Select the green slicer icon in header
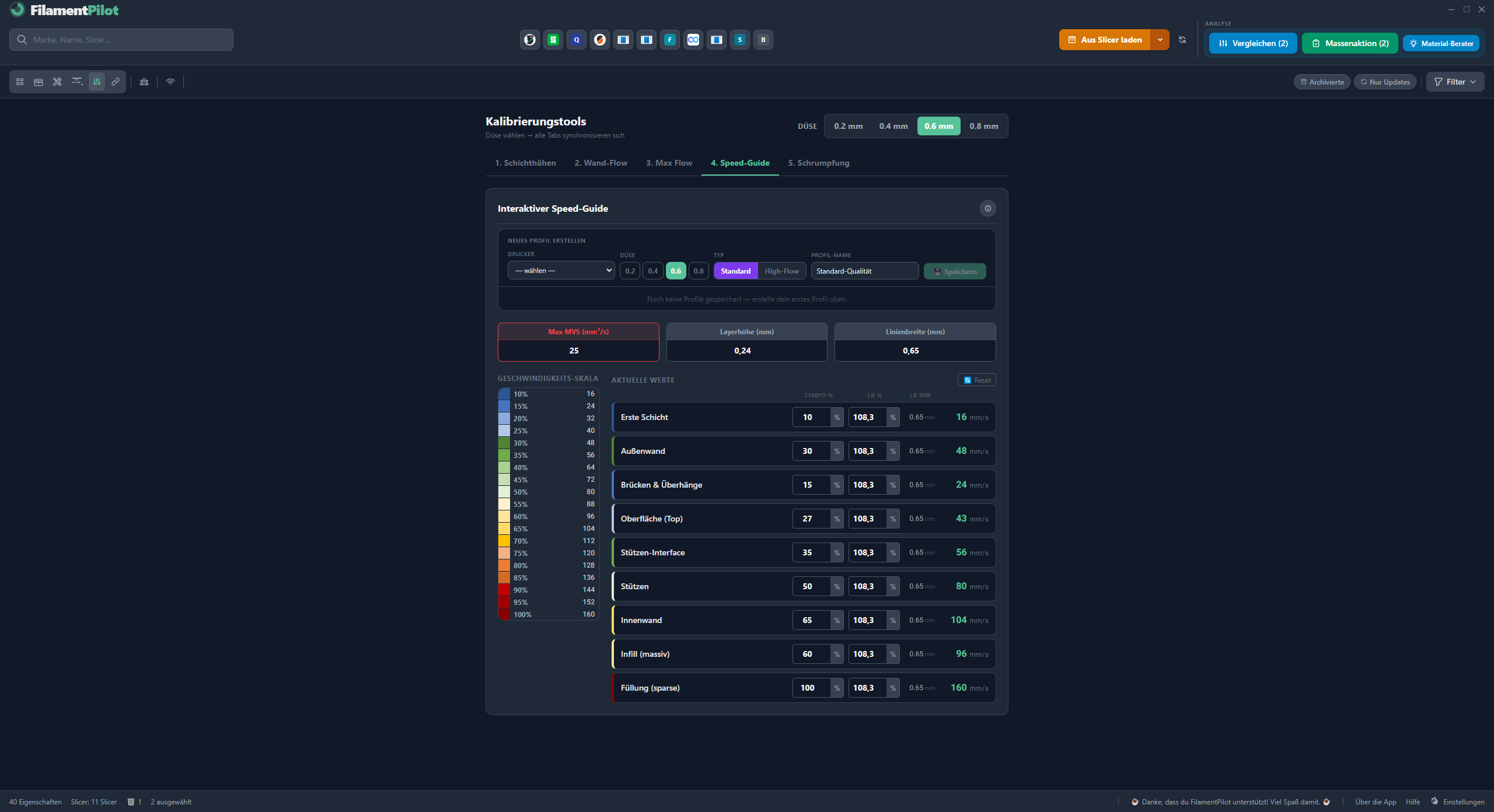 tap(553, 40)
